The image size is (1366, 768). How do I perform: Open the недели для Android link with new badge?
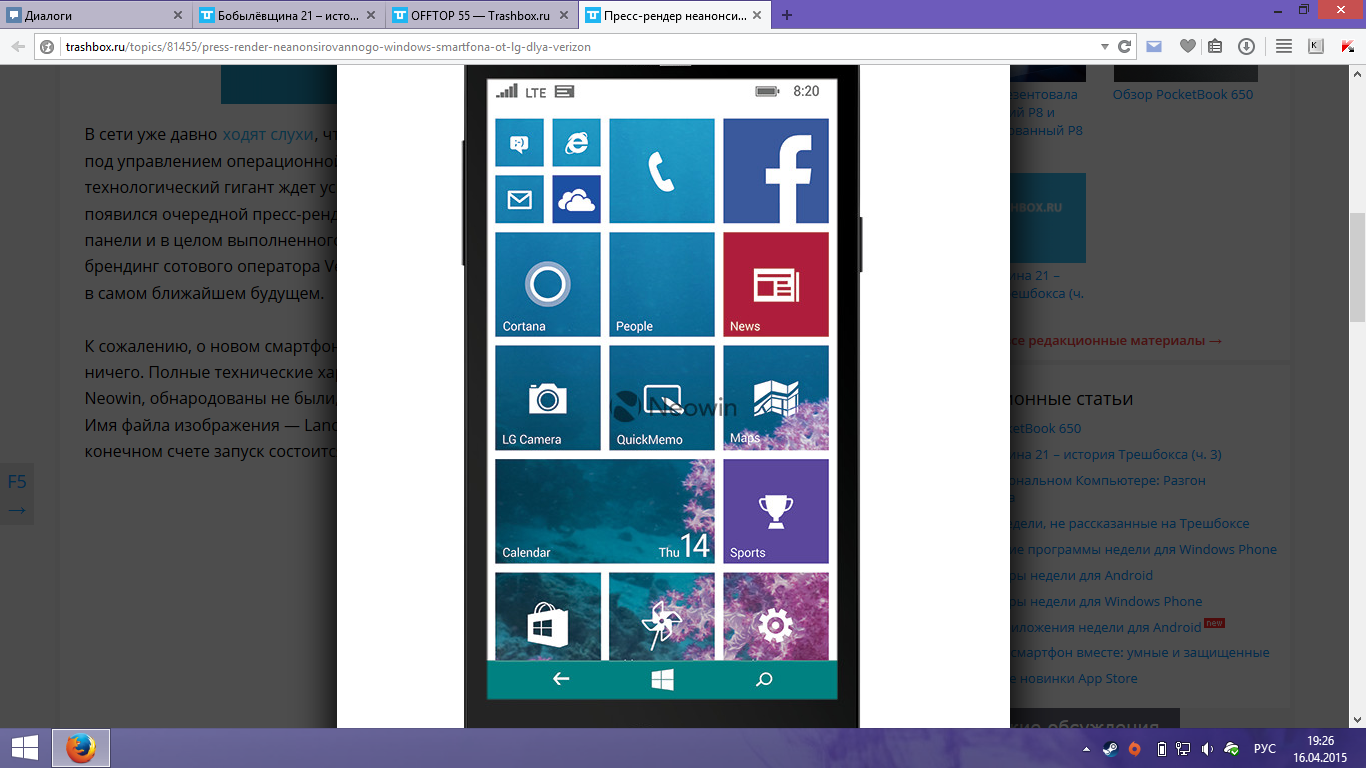click(x=1106, y=627)
